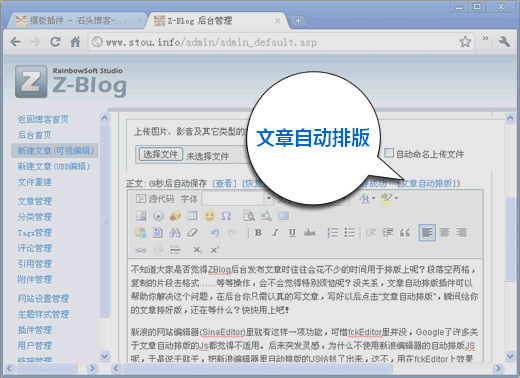The height and width of the screenshot is (378, 520).
Task: Insert numbered list
Action: point(332,232)
